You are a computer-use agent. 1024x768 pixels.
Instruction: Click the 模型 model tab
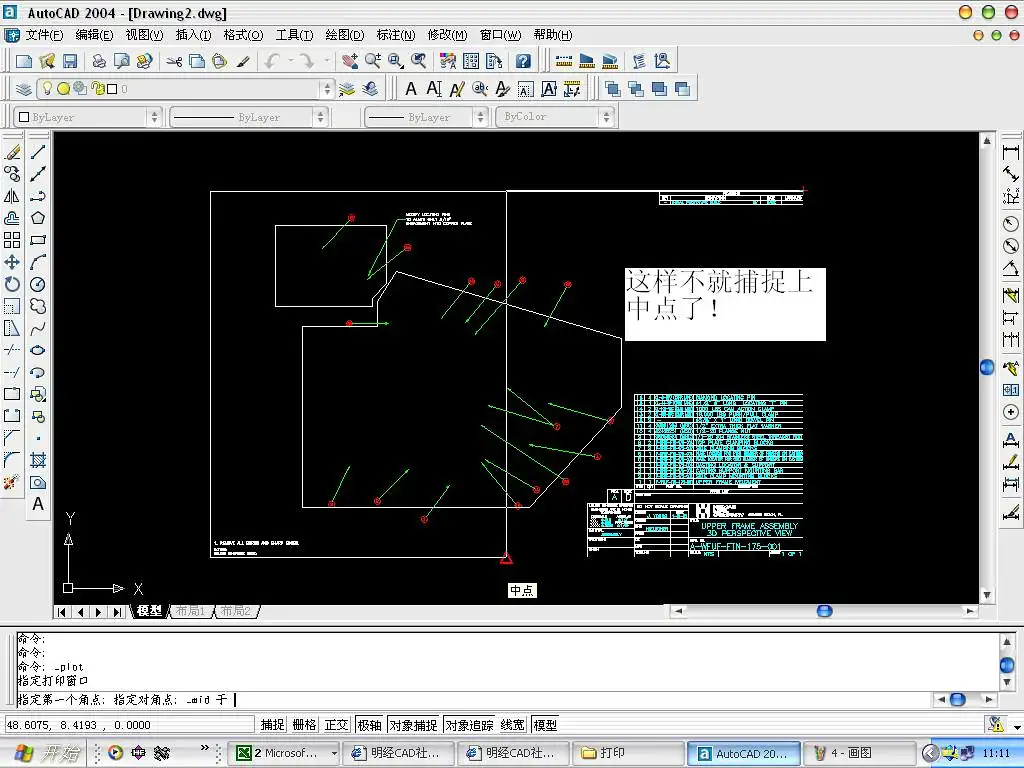coord(150,611)
